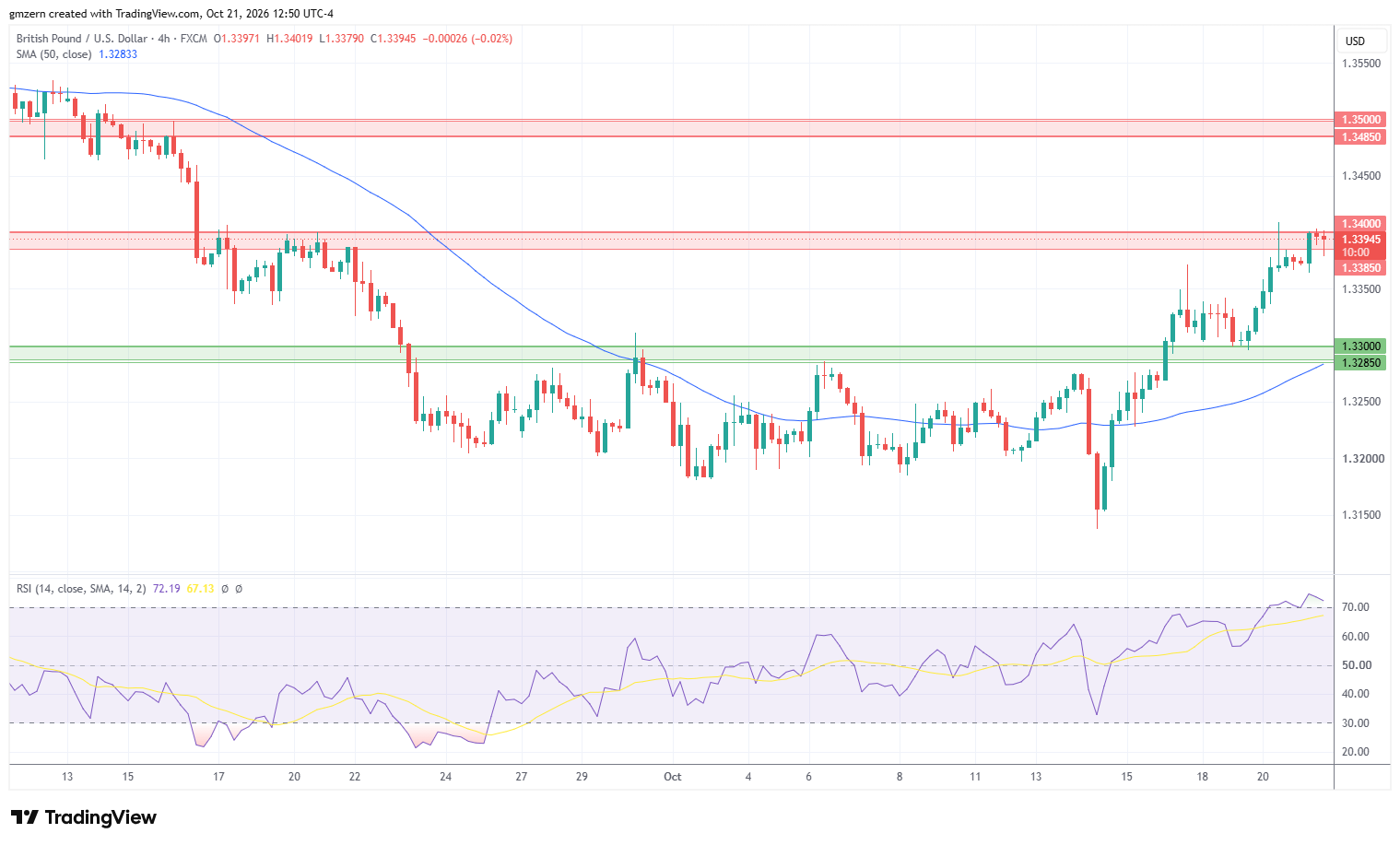Click the 1.32500 tick on price axis
1400x845 pixels.
[1361, 402]
